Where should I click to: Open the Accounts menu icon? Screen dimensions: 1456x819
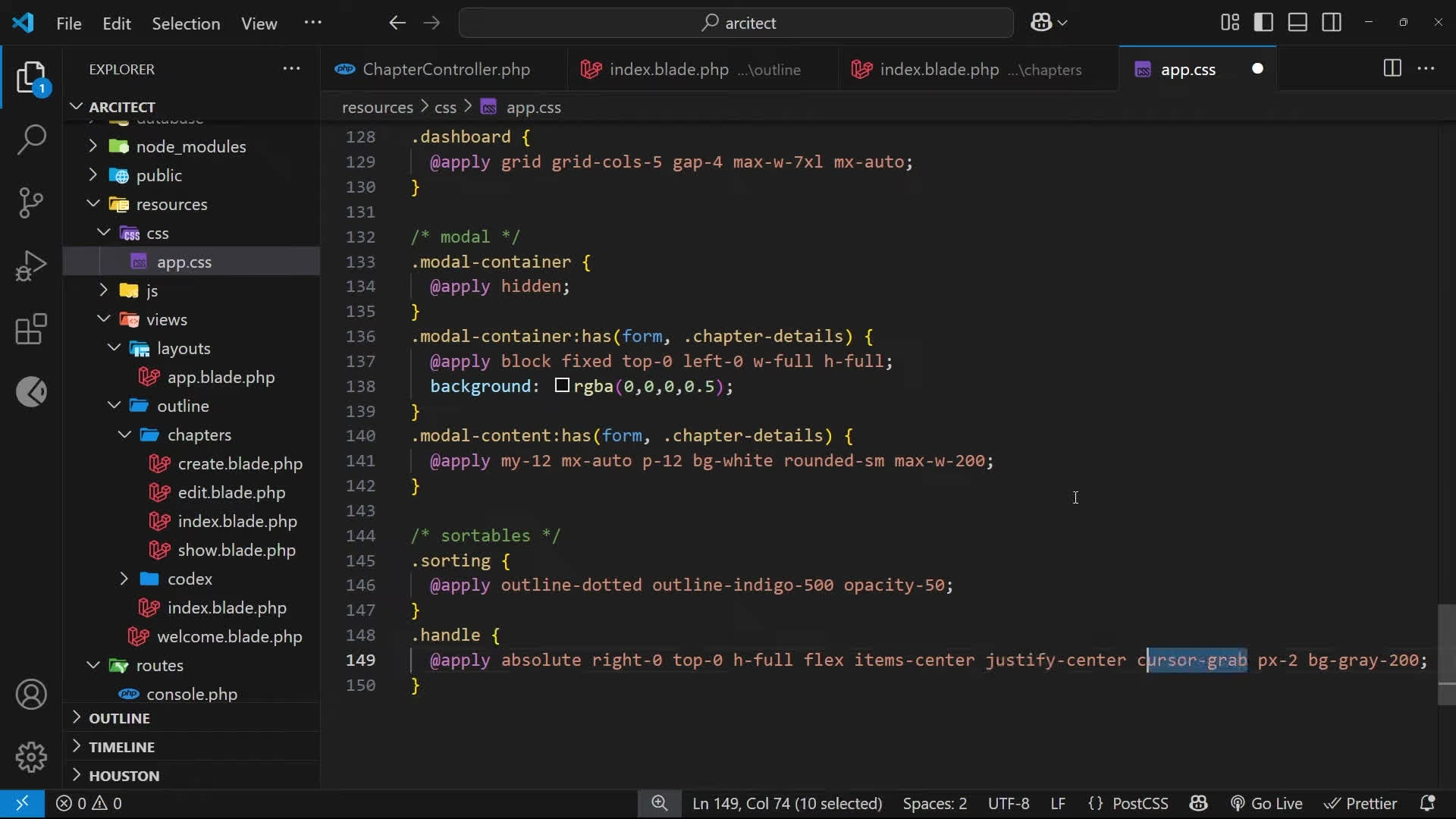(31, 695)
